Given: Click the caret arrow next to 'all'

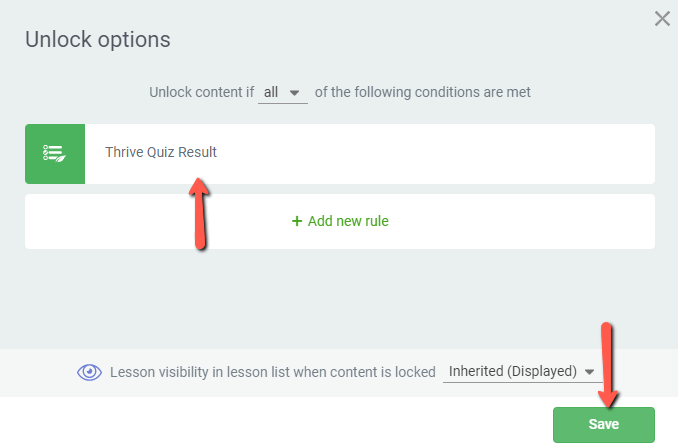Looking at the screenshot, I should [x=294, y=93].
